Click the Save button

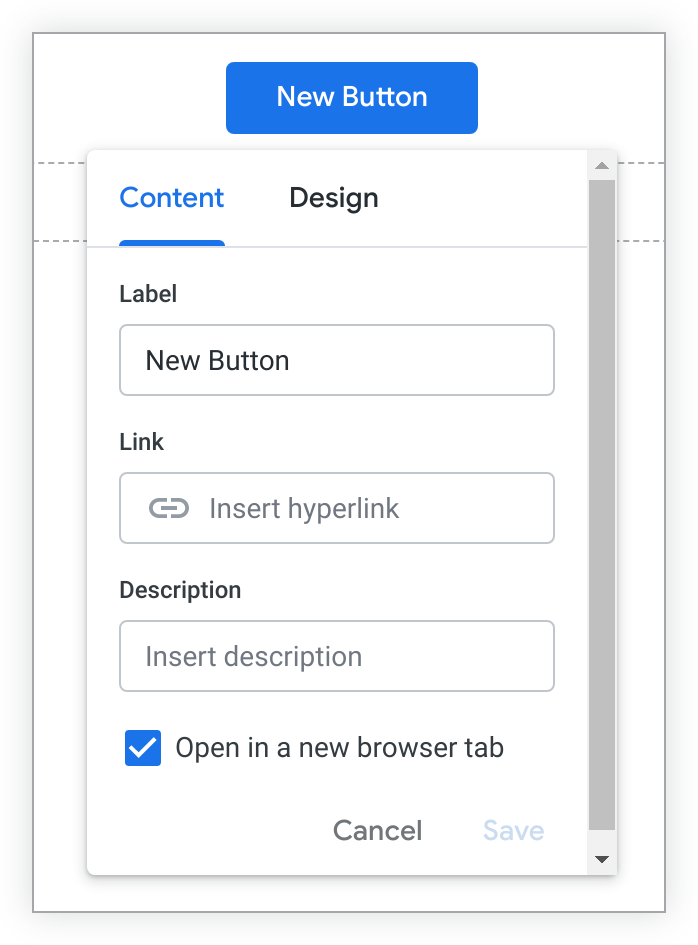tap(513, 831)
